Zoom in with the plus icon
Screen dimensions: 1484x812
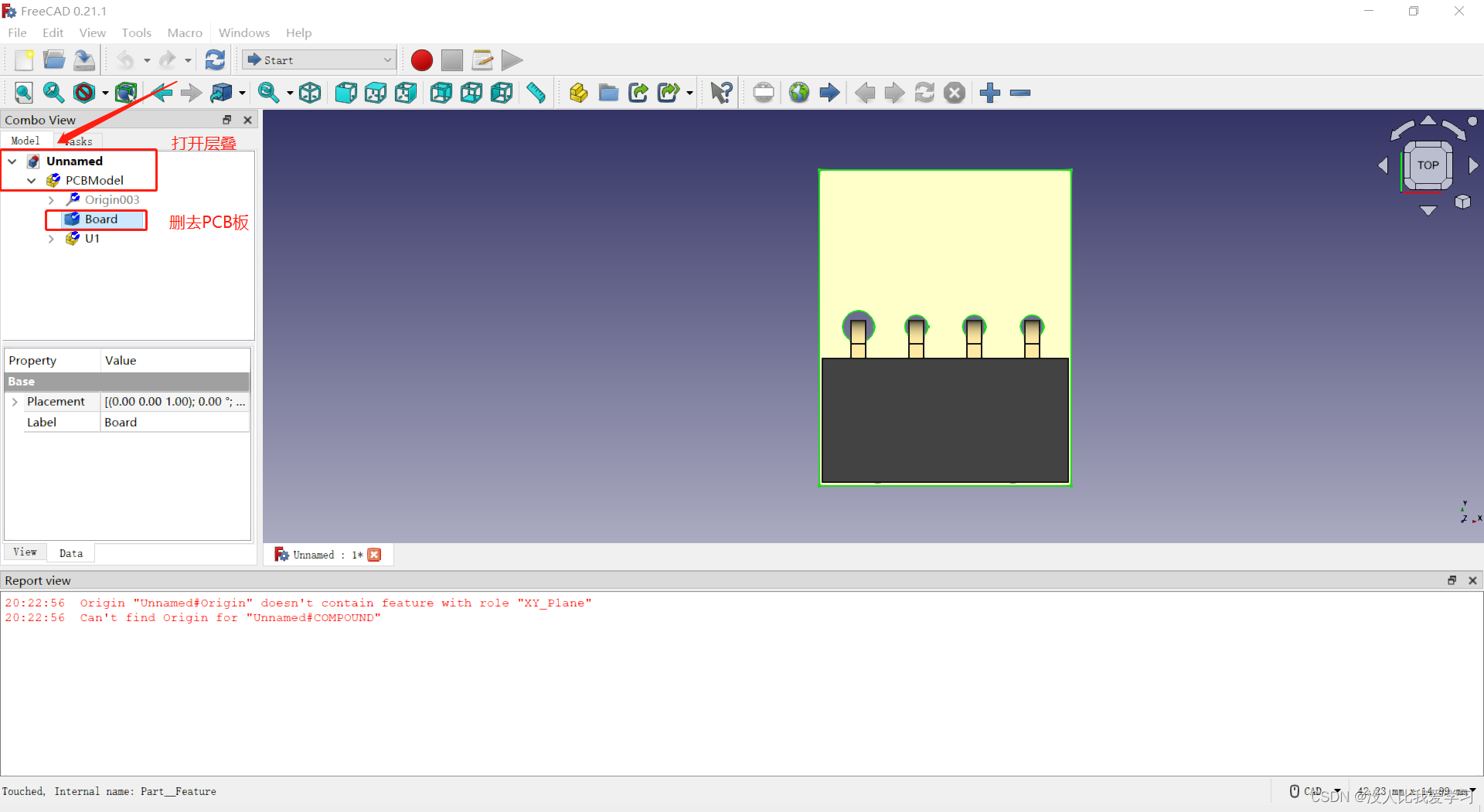tap(990, 93)
